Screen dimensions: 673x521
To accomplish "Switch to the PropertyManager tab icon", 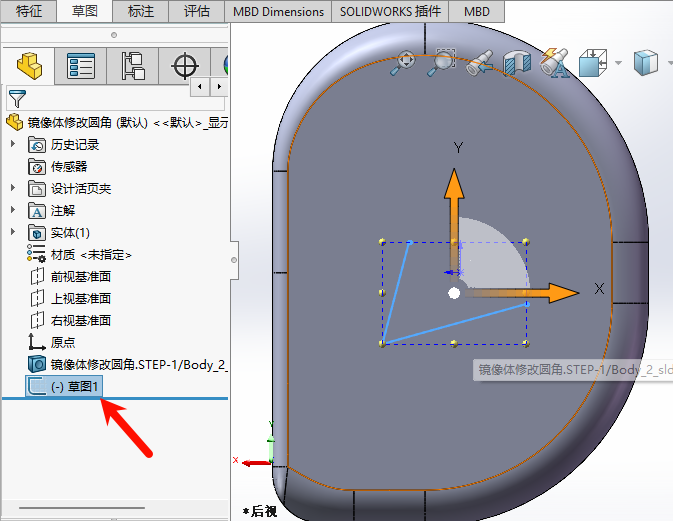I will coord(81,66).
